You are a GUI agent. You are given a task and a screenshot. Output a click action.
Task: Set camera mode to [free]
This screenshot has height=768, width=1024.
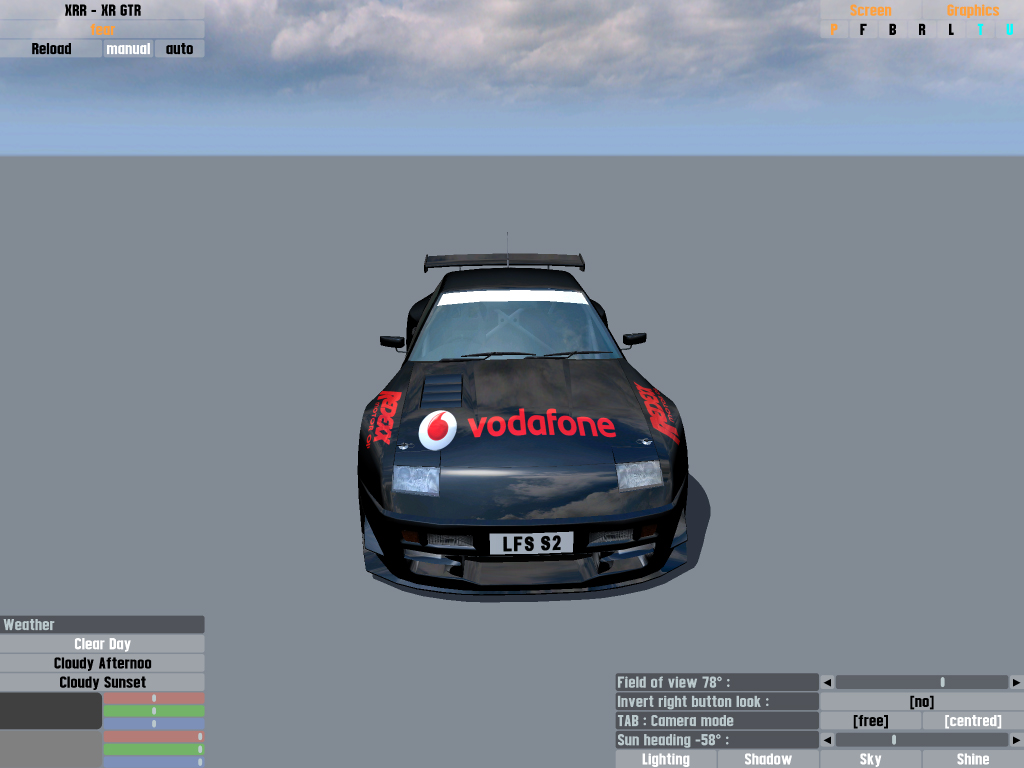[871, 721]
